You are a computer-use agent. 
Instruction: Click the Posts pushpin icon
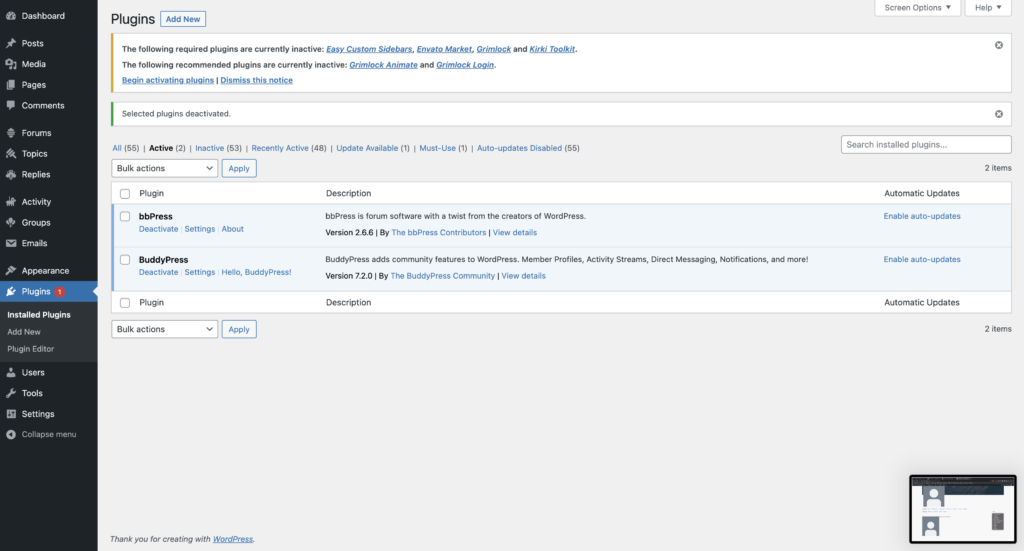pos(11,43)
